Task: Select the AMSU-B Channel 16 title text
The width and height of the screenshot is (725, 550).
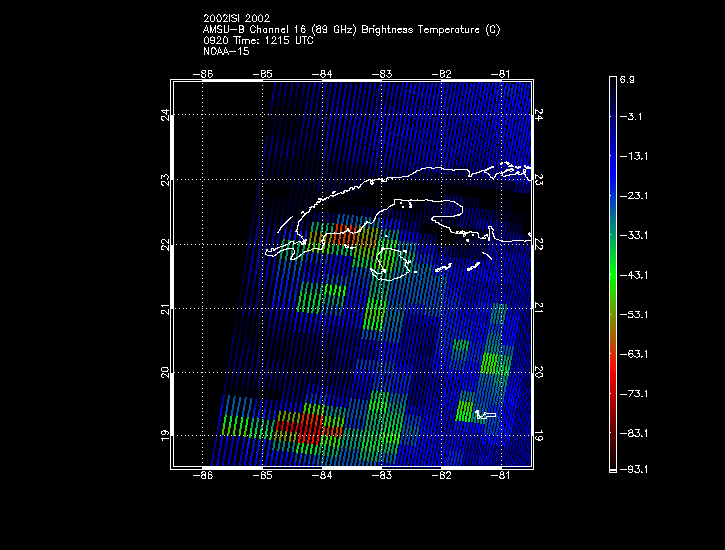Action: (x=351, y=30)
